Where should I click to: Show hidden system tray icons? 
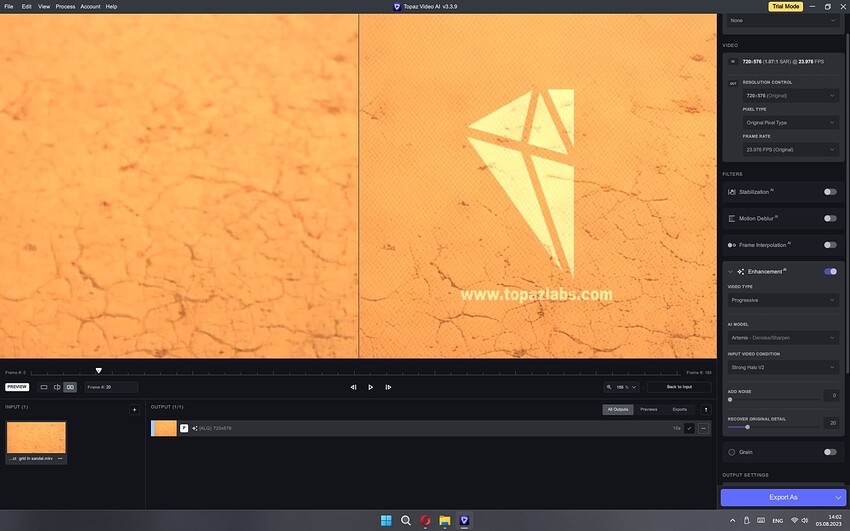pos(732,520)
